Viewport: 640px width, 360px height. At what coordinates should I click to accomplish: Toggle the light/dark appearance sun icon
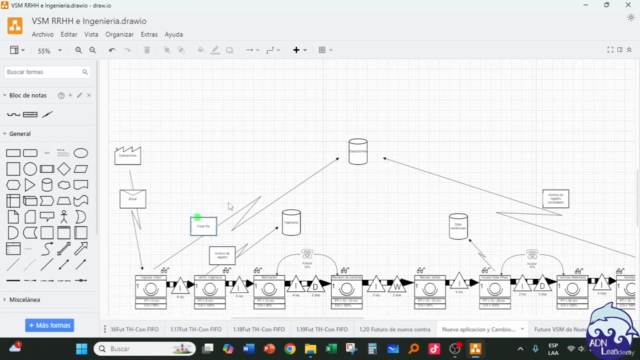pos(631,18)
